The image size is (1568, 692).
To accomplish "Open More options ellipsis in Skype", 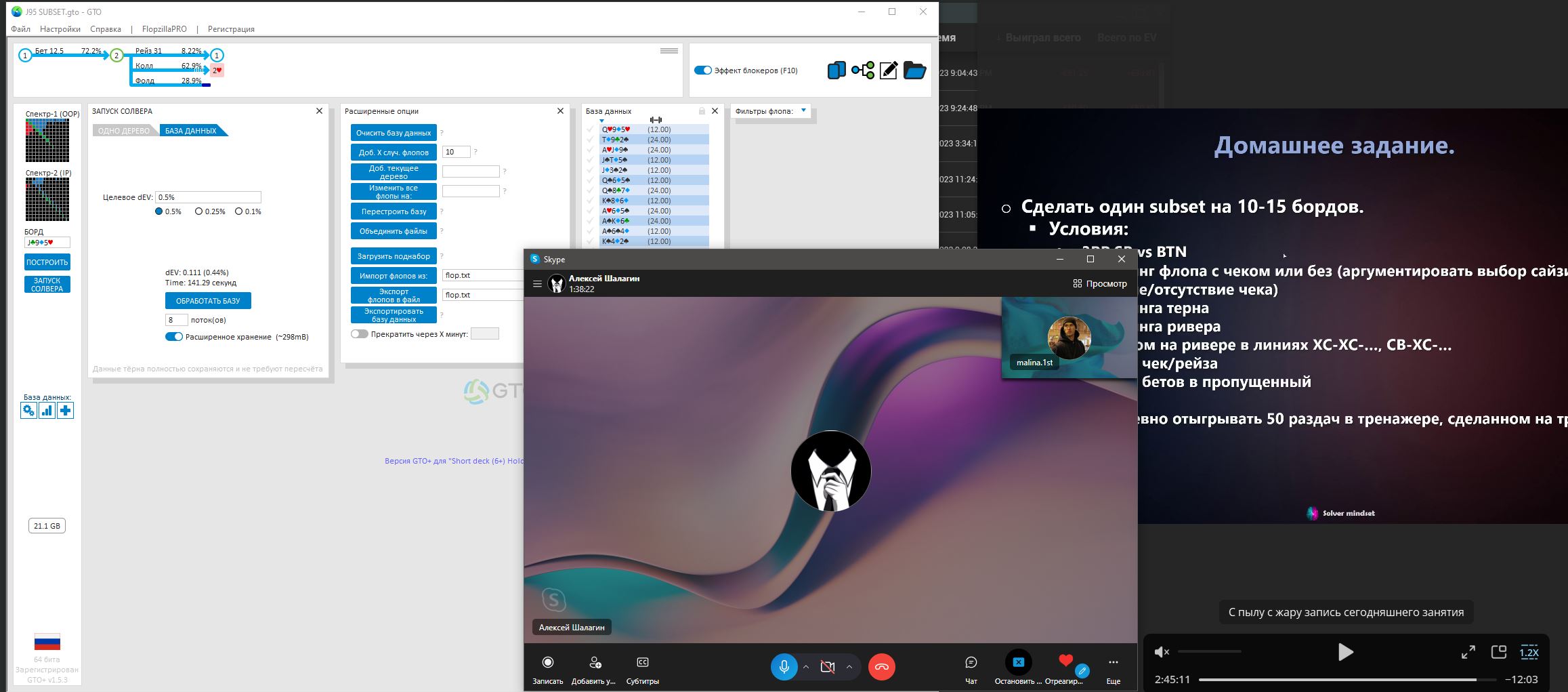I will tap(1114, 662).
